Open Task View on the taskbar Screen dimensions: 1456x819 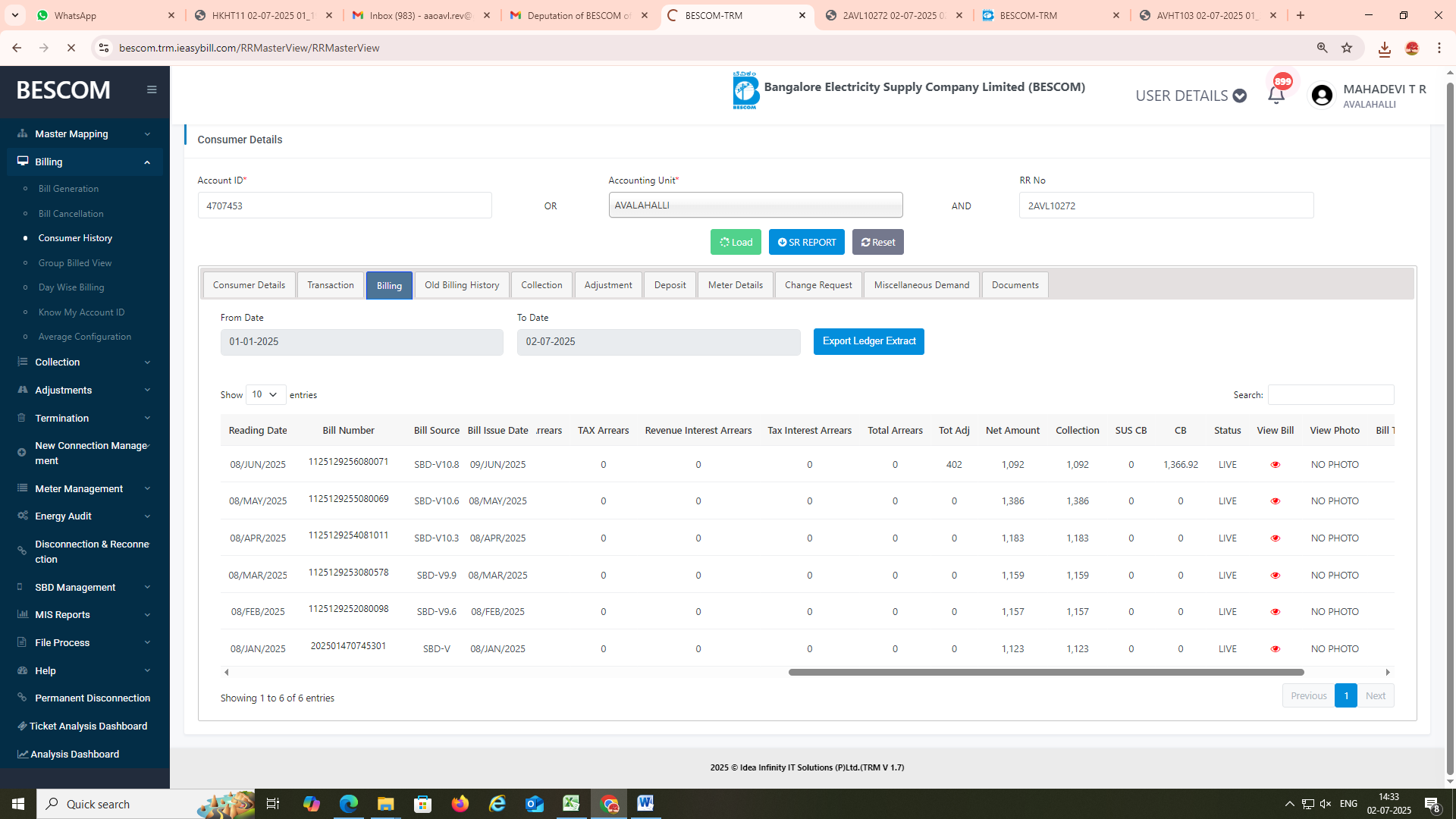(x=273, y=804)
